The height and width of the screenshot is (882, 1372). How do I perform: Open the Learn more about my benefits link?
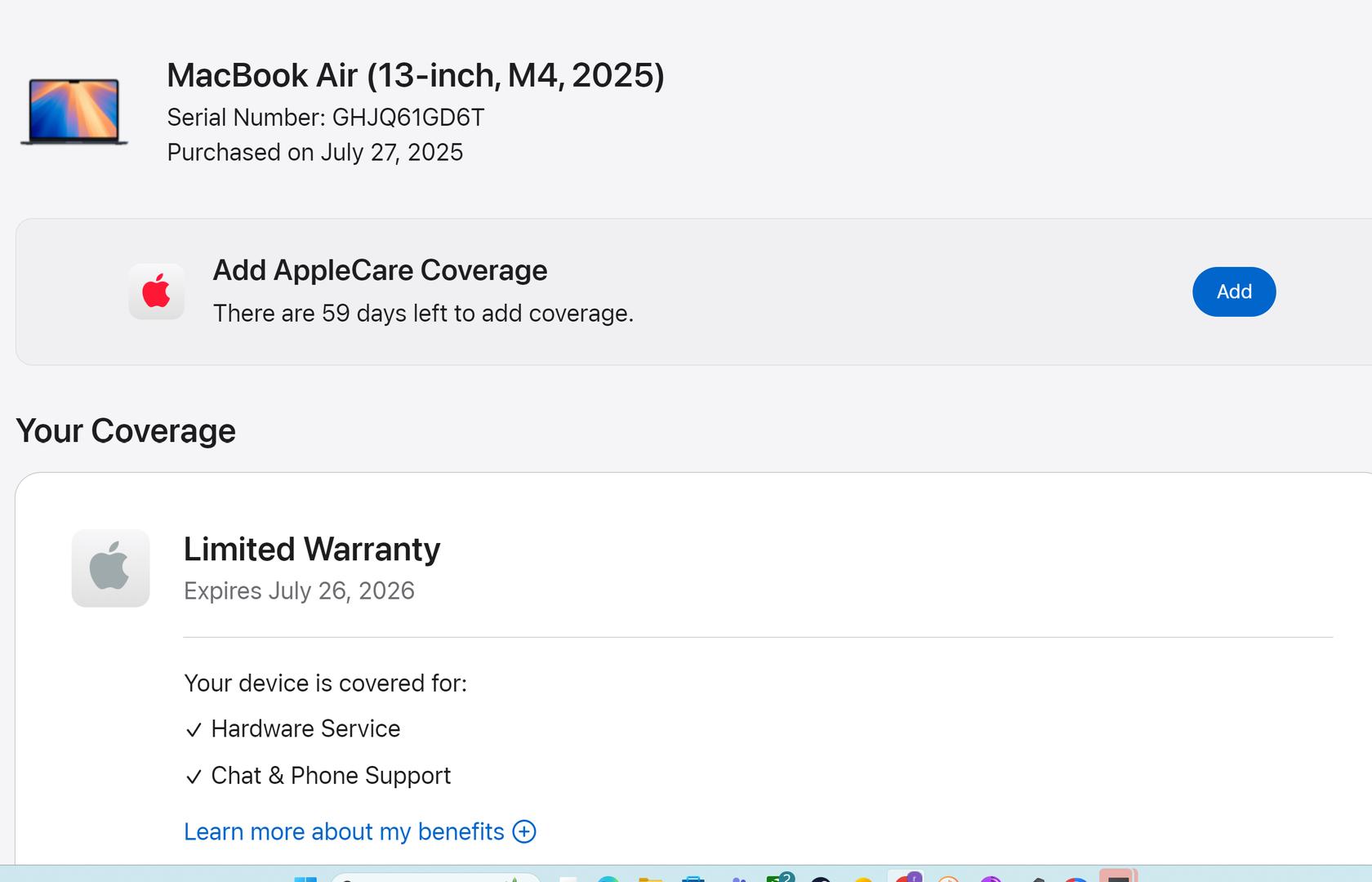(x=344, y=831)
